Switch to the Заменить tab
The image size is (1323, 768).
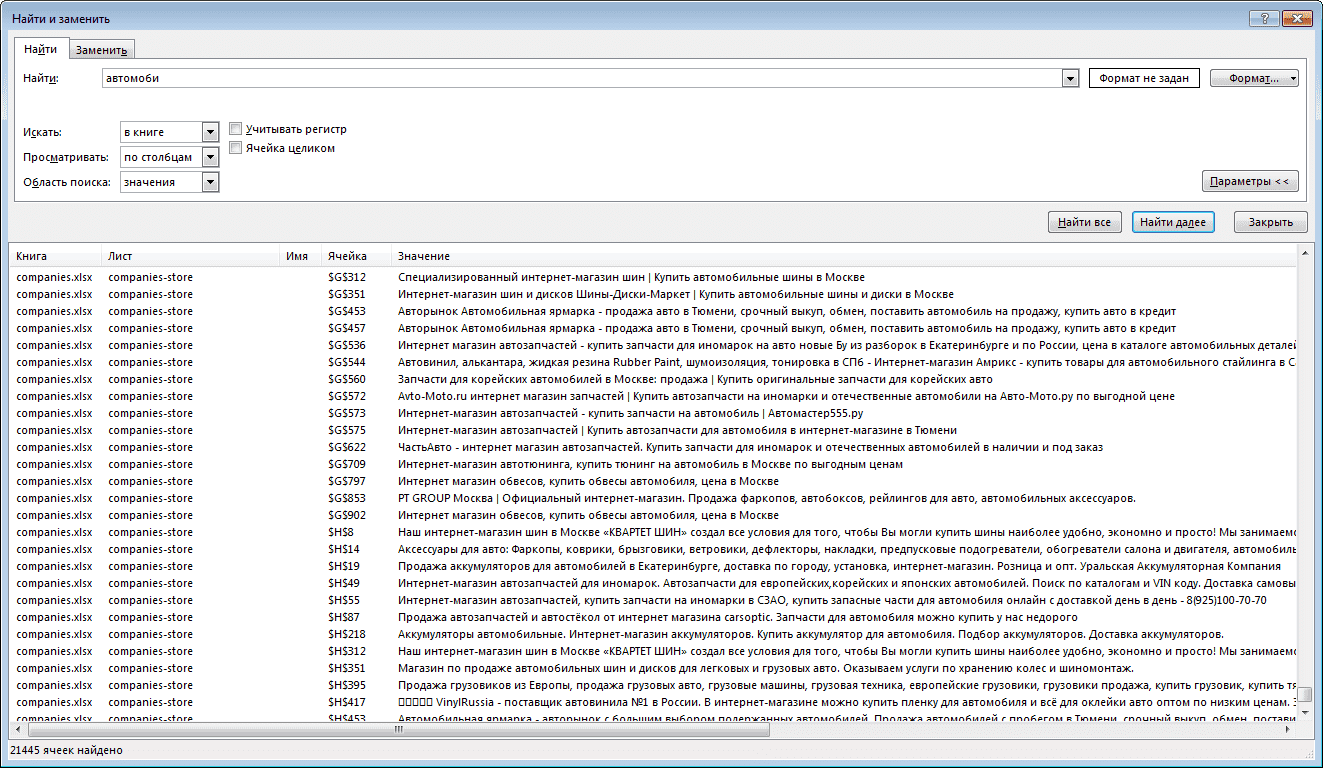click(101, 50)
